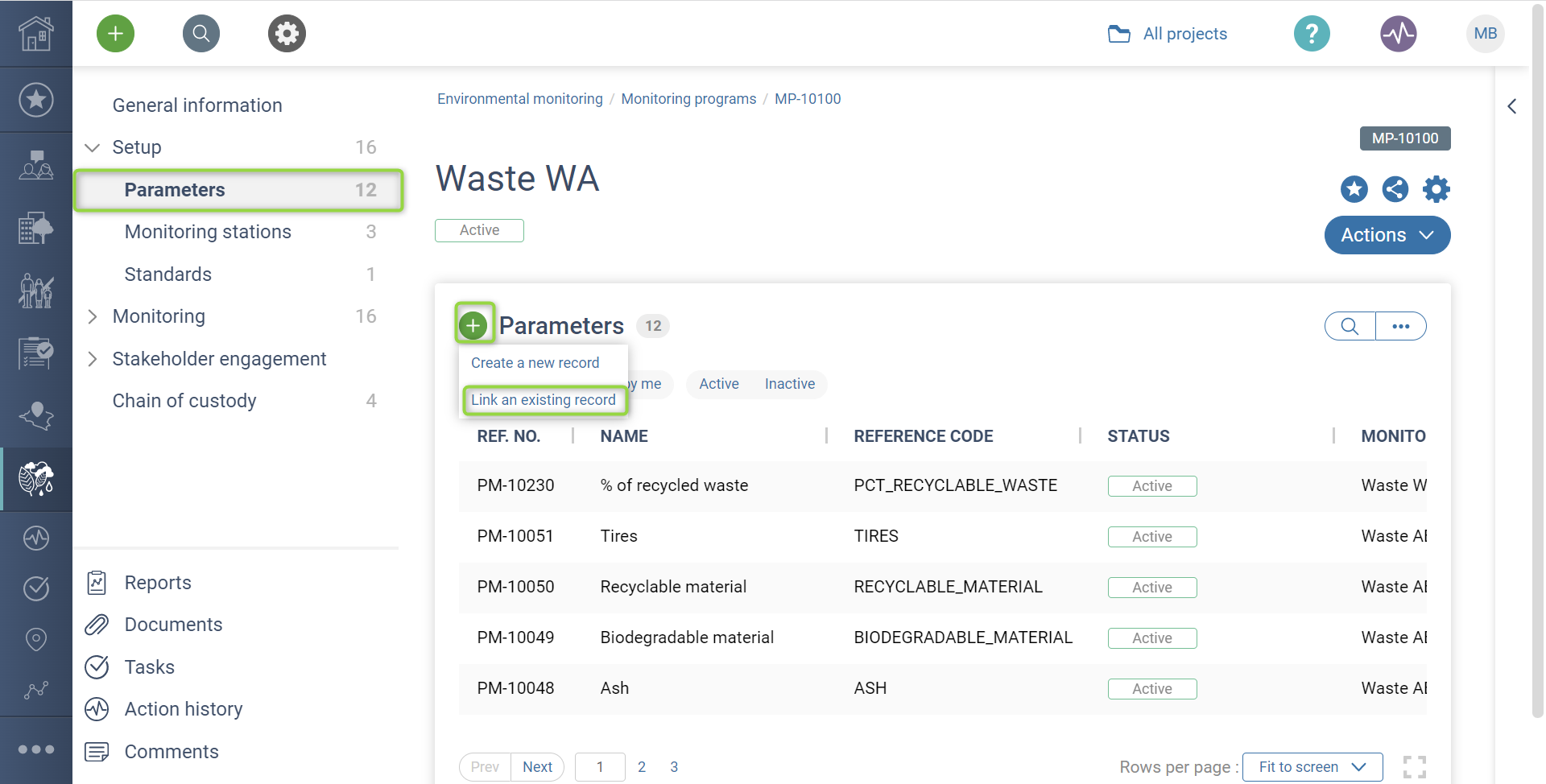This screenshot has height=784, width=1546.
Task: Click the Next page button
Action: [x=537, y=767]
